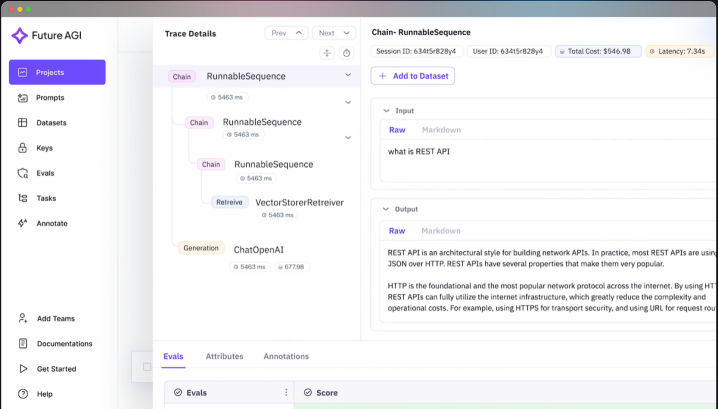Click the Annotate sidebar icon
The height and width of the screenshot is (409, 718).
(x=23, y=223)
